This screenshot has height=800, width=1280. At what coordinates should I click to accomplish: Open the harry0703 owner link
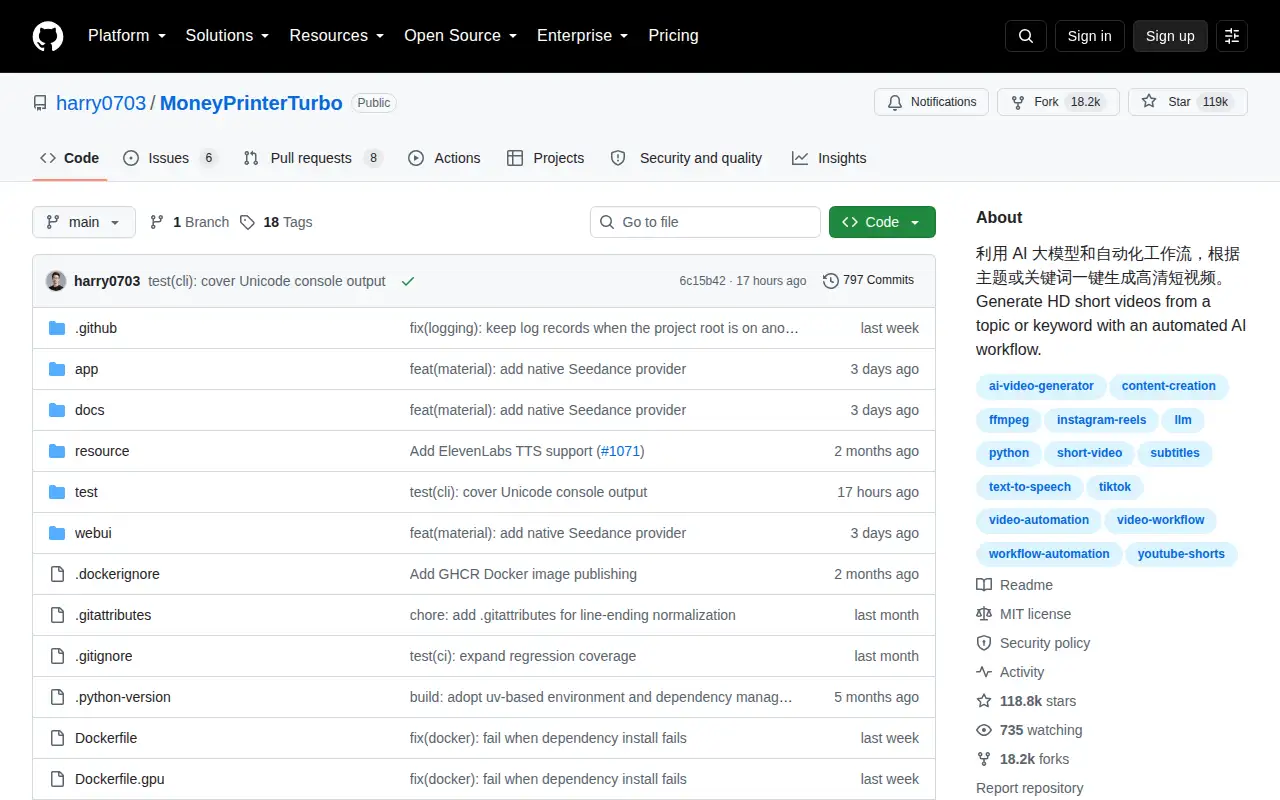point(101,103)
